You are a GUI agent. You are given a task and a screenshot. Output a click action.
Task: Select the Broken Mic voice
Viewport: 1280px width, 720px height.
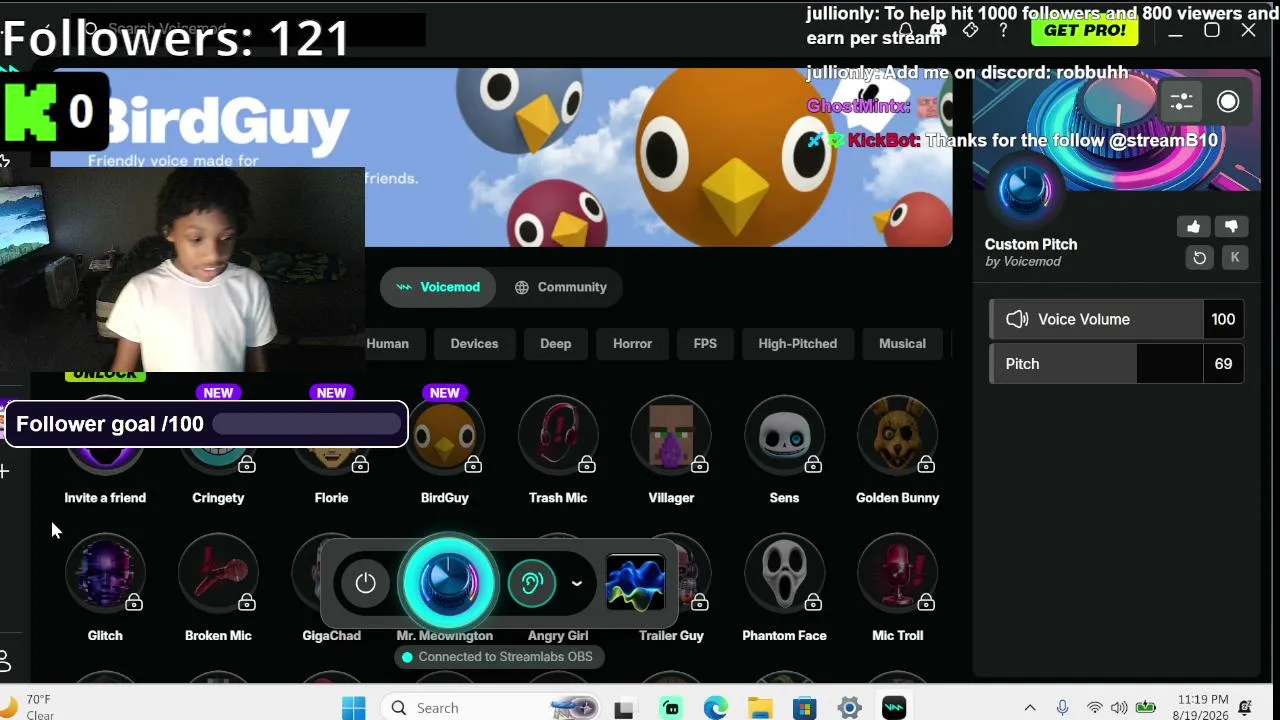tap(218, 575)
